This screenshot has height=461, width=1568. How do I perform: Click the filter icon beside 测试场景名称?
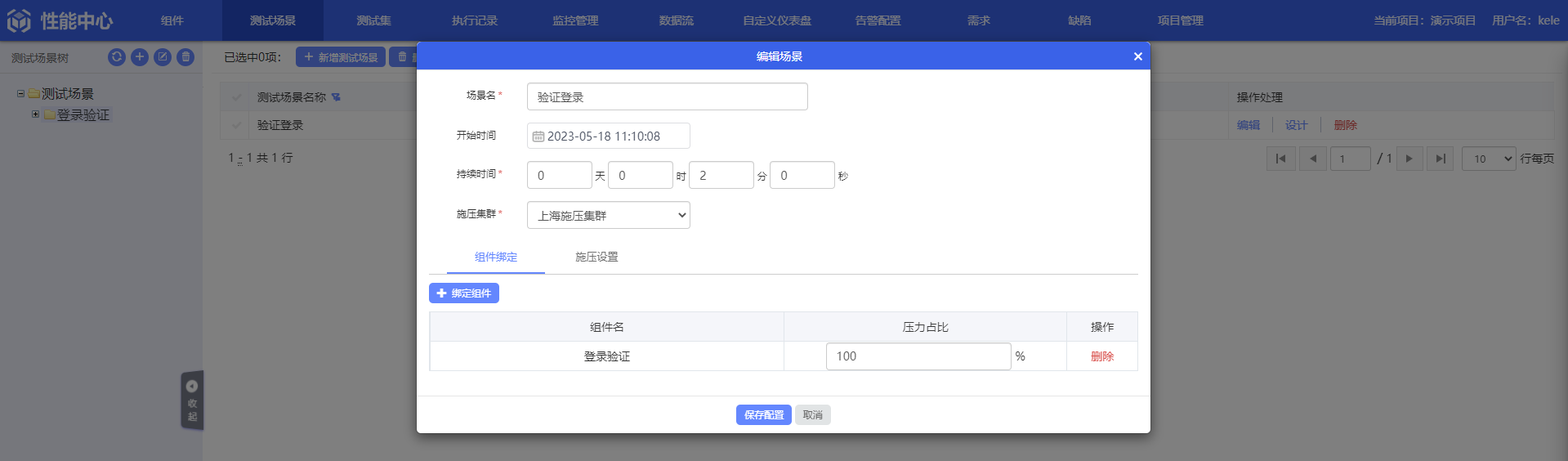pos(336,97)
